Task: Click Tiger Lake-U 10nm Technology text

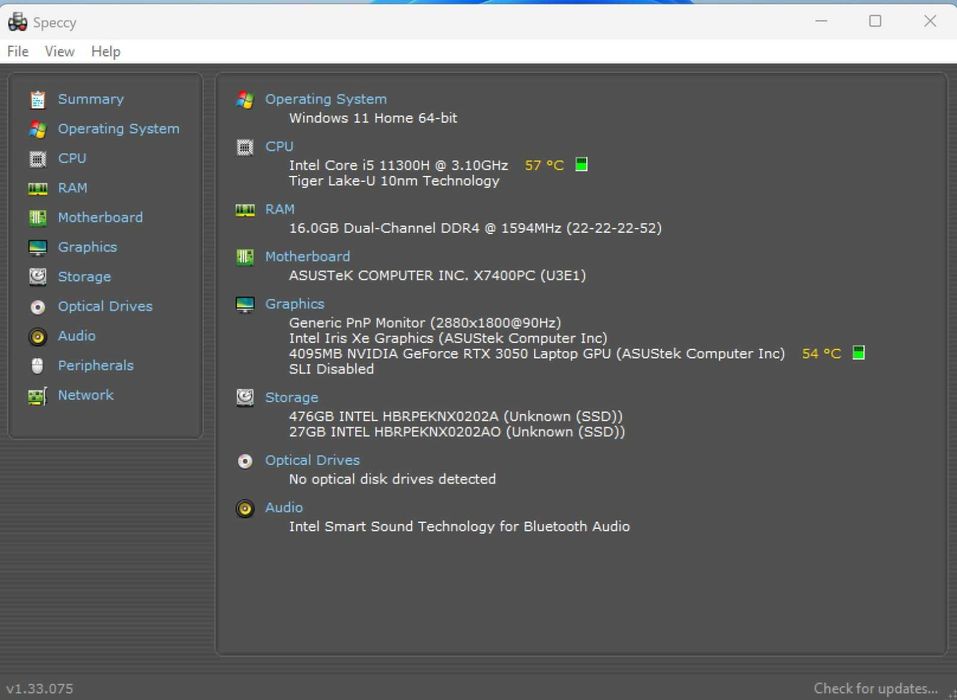Action: (x=394, y=181)
